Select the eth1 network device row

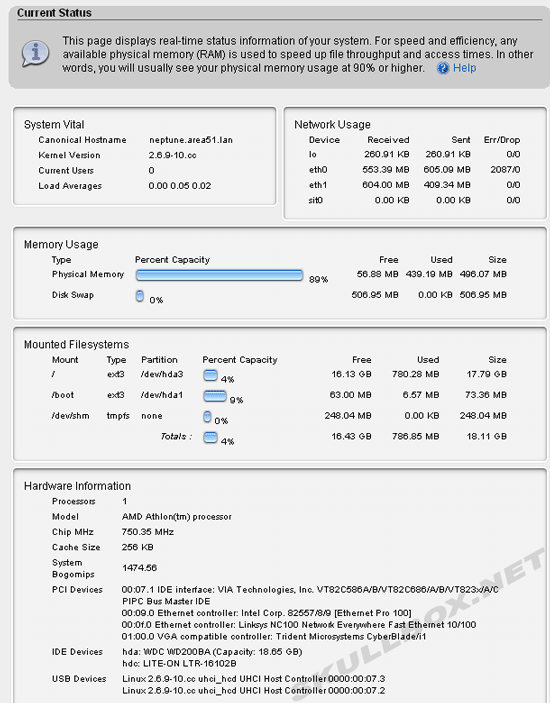coord(414,185)
